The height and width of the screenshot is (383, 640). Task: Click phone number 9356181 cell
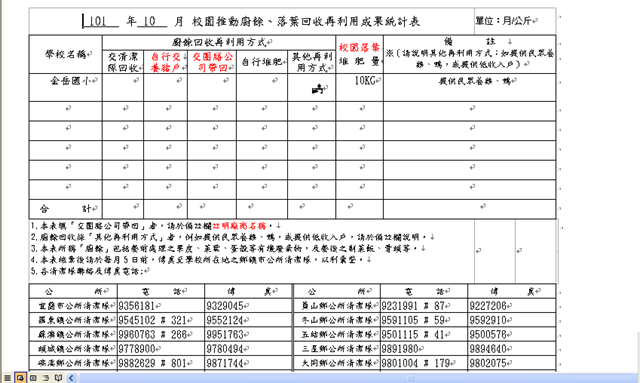(161, 306)
